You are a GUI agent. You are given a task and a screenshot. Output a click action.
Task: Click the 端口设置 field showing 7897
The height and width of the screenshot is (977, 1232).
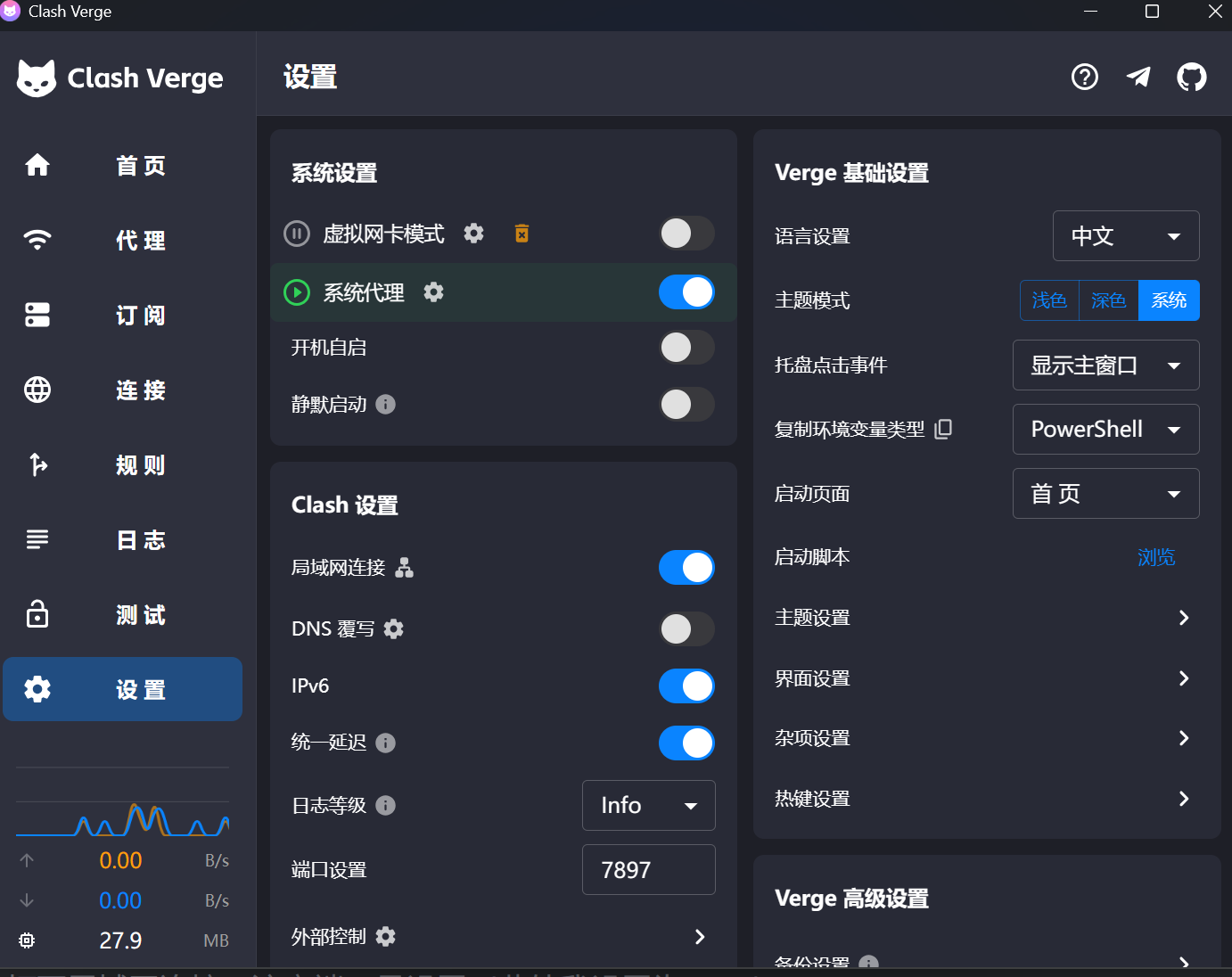click(x=648, y=870)
